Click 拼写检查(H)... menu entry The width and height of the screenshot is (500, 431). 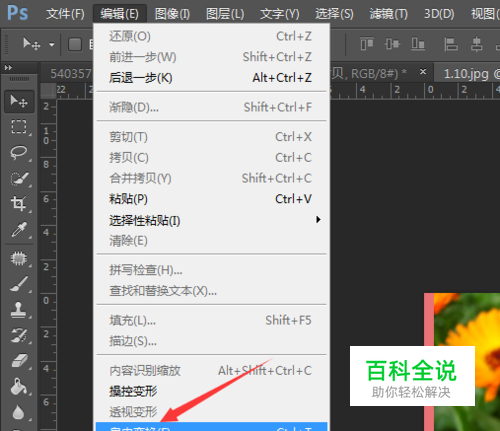pos(211,270)
